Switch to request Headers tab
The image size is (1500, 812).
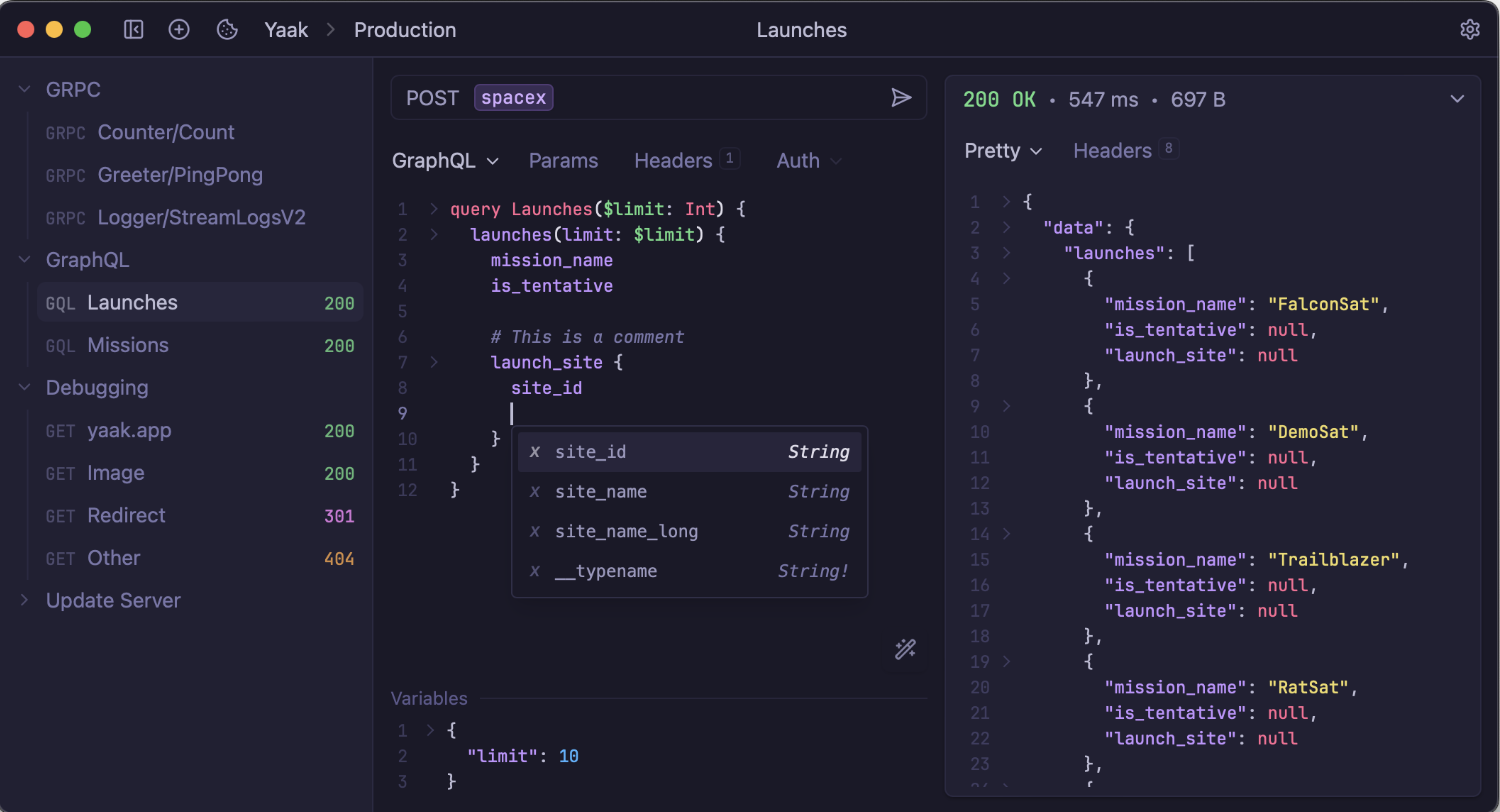pos(686,161)
